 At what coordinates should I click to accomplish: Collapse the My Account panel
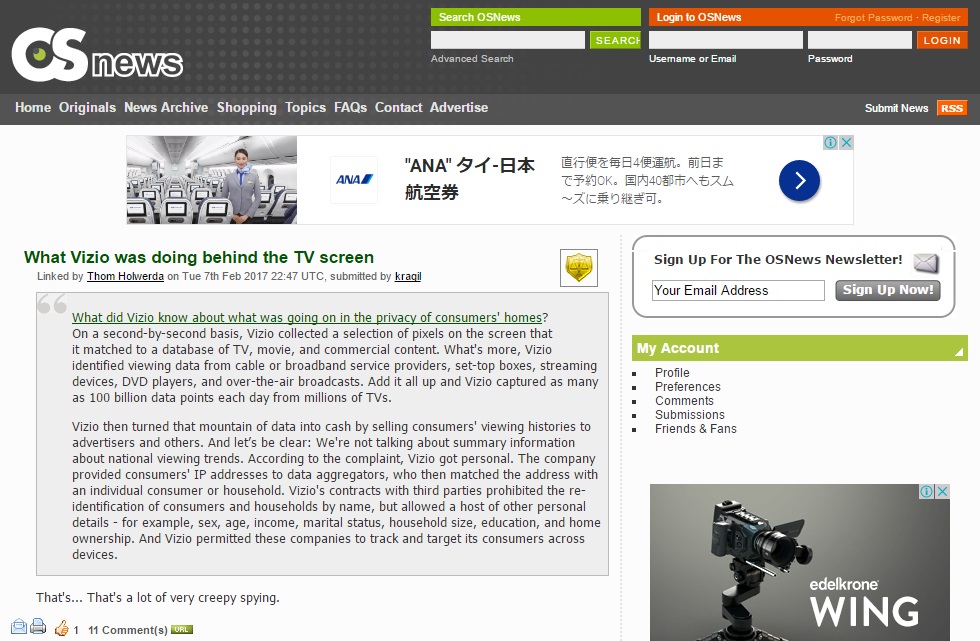coord(959,352)
